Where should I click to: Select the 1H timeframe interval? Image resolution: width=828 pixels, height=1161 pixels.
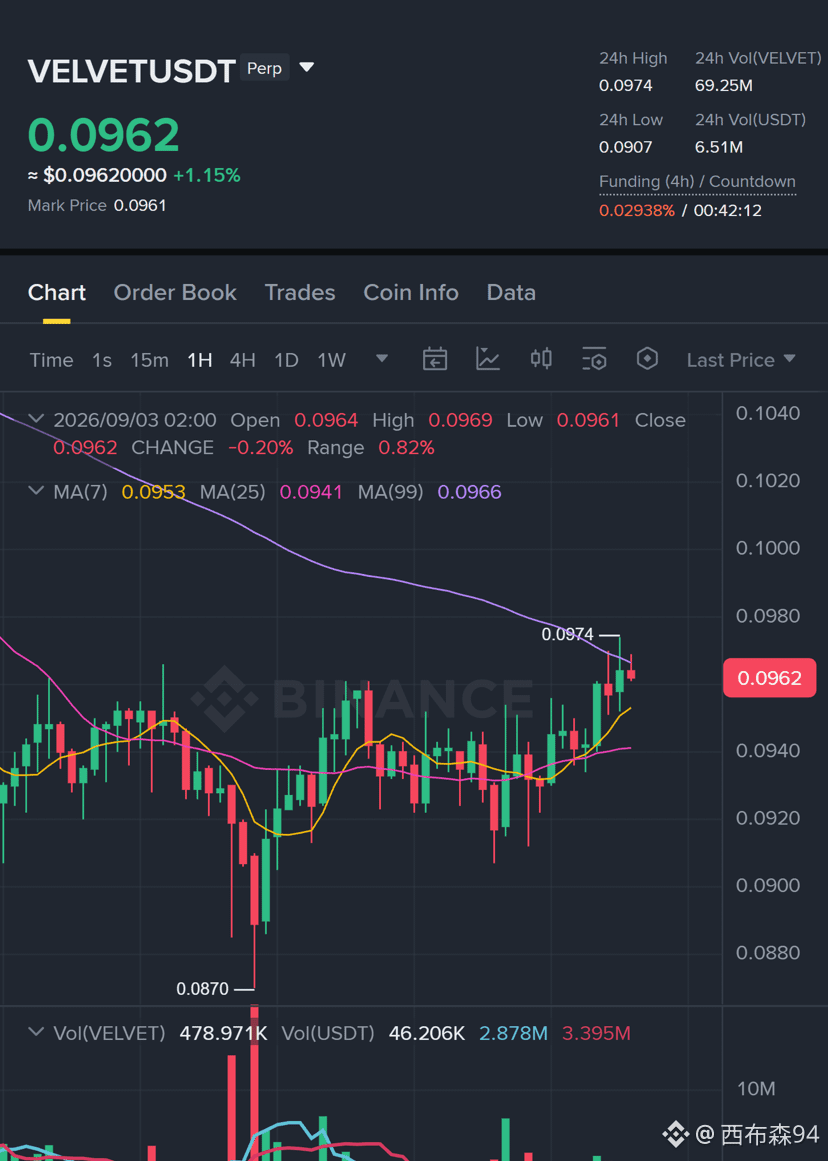click(200, 360)
